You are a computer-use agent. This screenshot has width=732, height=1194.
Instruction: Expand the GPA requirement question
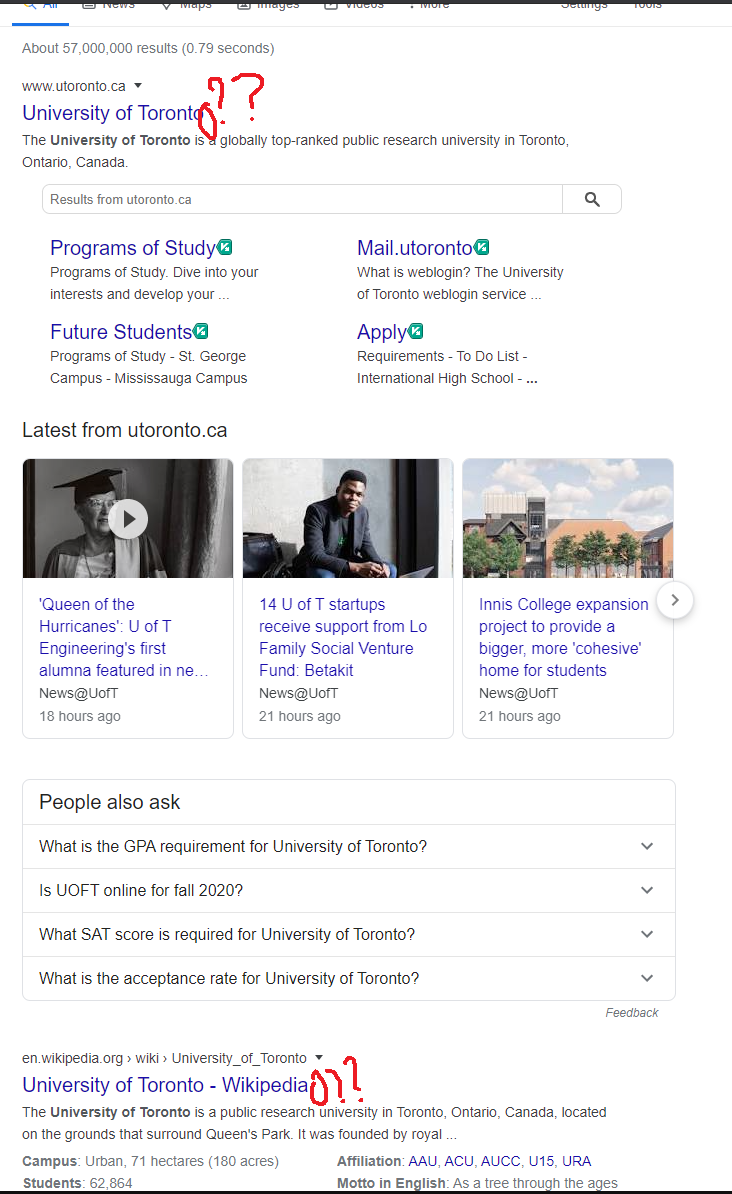[x=647, y=846]
